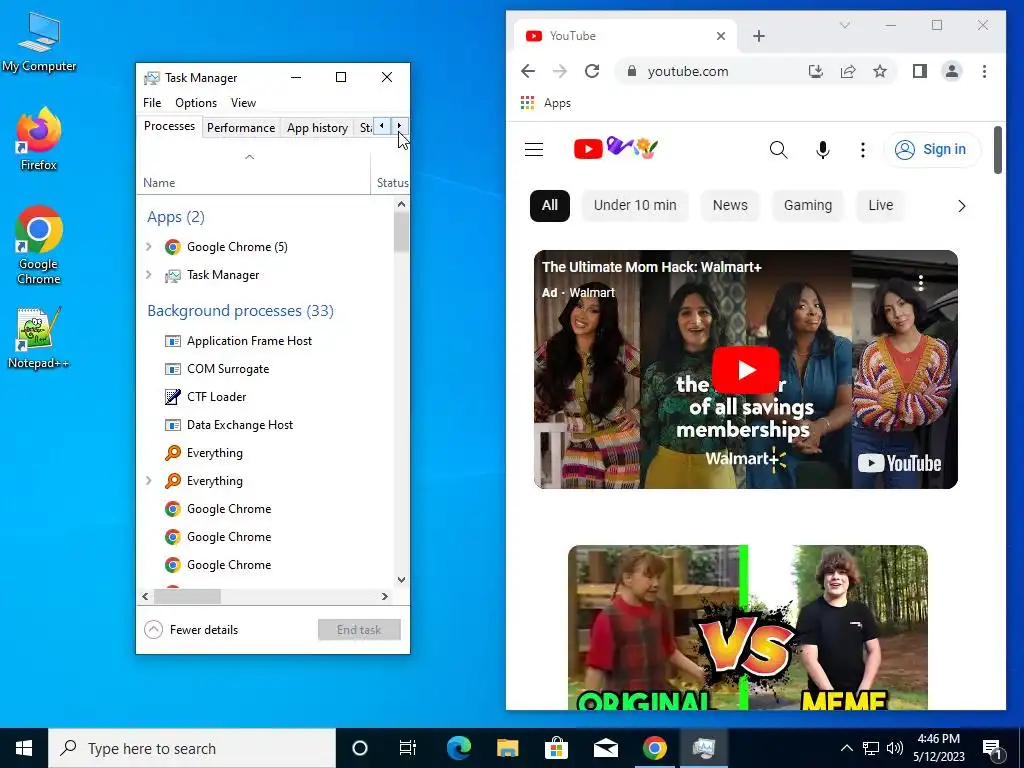Bookmark this page with star icon
Image resolution: width=1024 pixels, height=768 pixels.
coord(880,71)
